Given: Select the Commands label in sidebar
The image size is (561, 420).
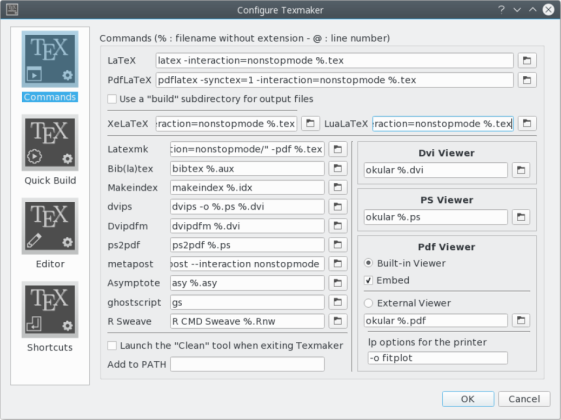Looking at the screenshot, I should pyautogui.click(x=50, y=97).
